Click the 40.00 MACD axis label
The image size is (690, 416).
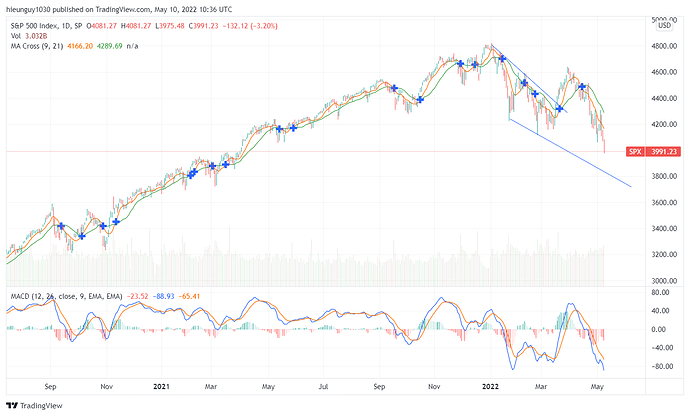[x=660, y=311]
